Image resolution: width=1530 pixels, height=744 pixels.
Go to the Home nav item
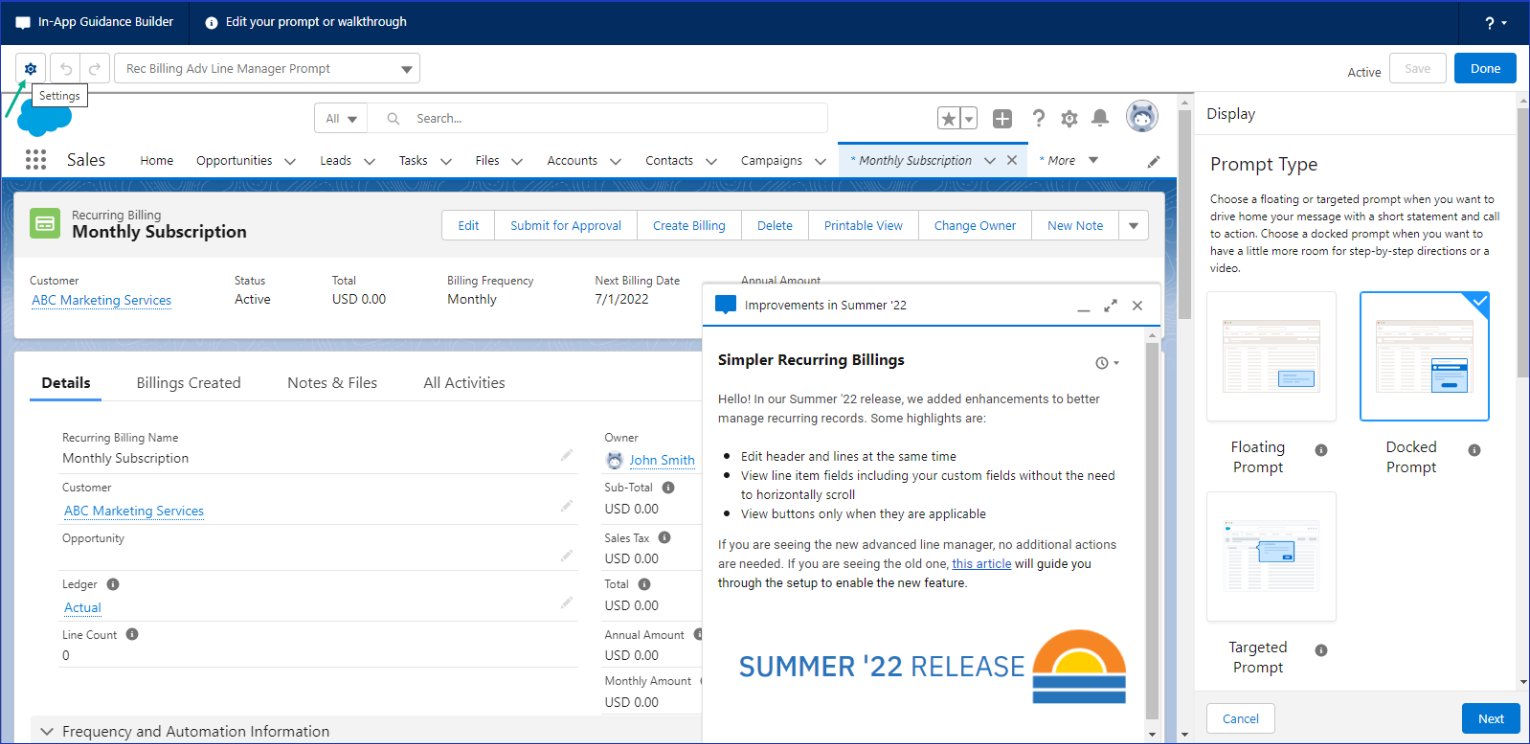pyautogui.click(x=157, y=160)
